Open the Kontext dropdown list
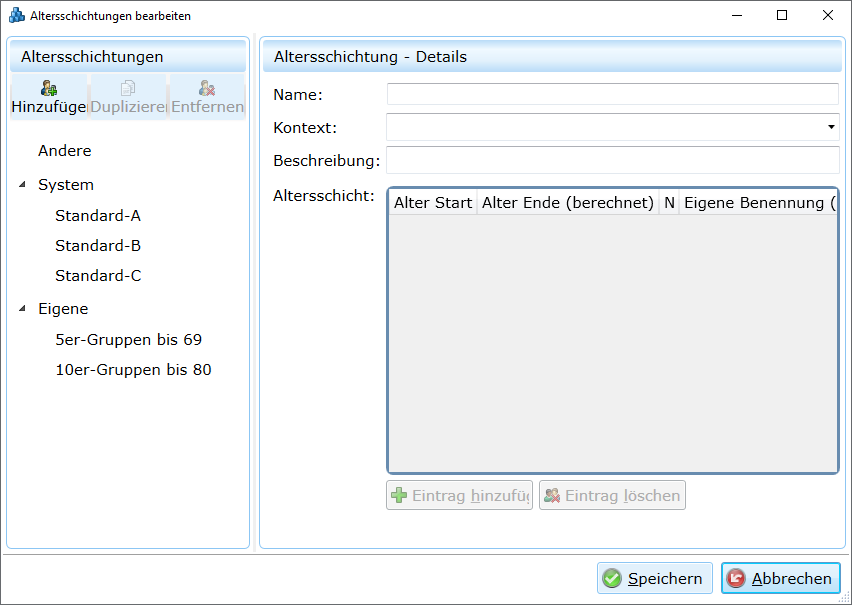852x605 pixels. [830, 127]
